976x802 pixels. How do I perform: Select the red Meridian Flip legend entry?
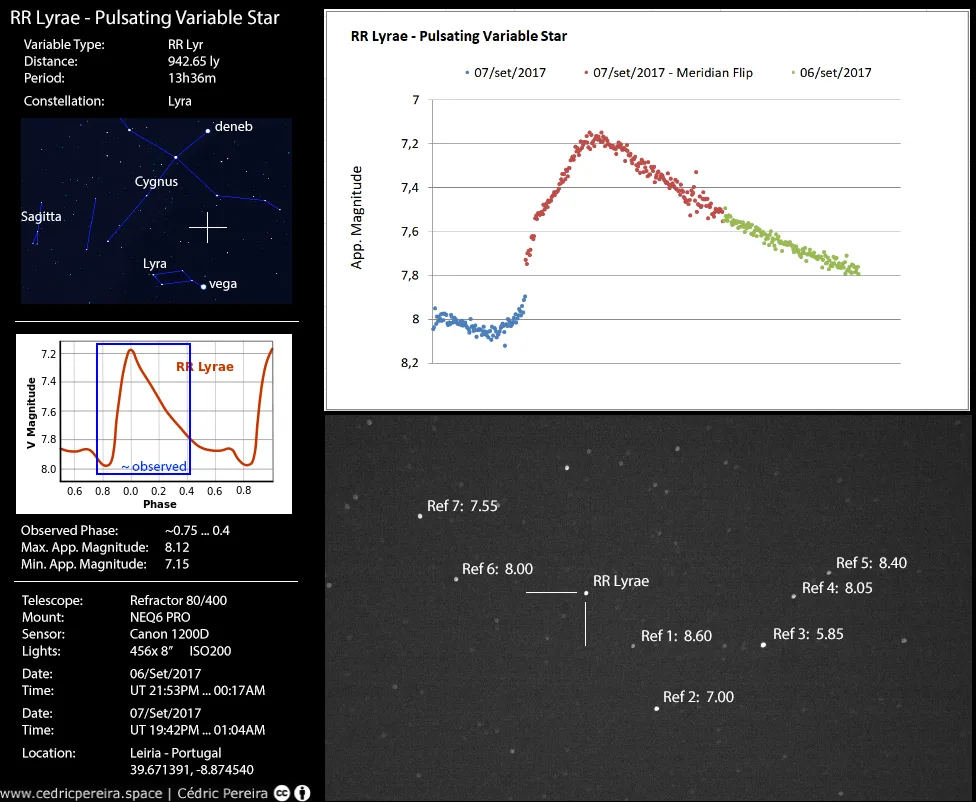pos(667,73)
